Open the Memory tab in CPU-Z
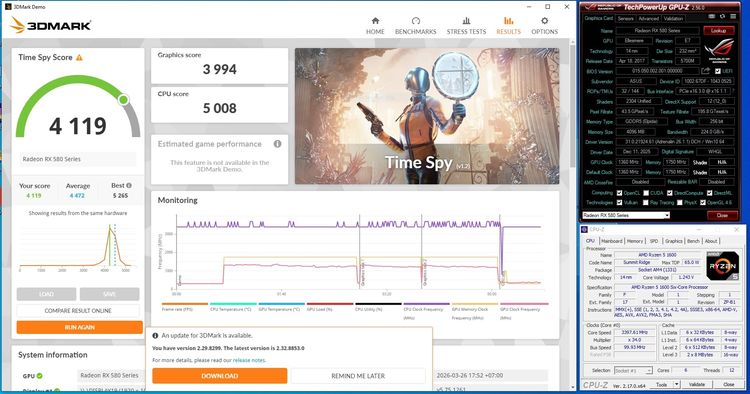Viewport: 750px width, 394px height. tap(635, 241)
